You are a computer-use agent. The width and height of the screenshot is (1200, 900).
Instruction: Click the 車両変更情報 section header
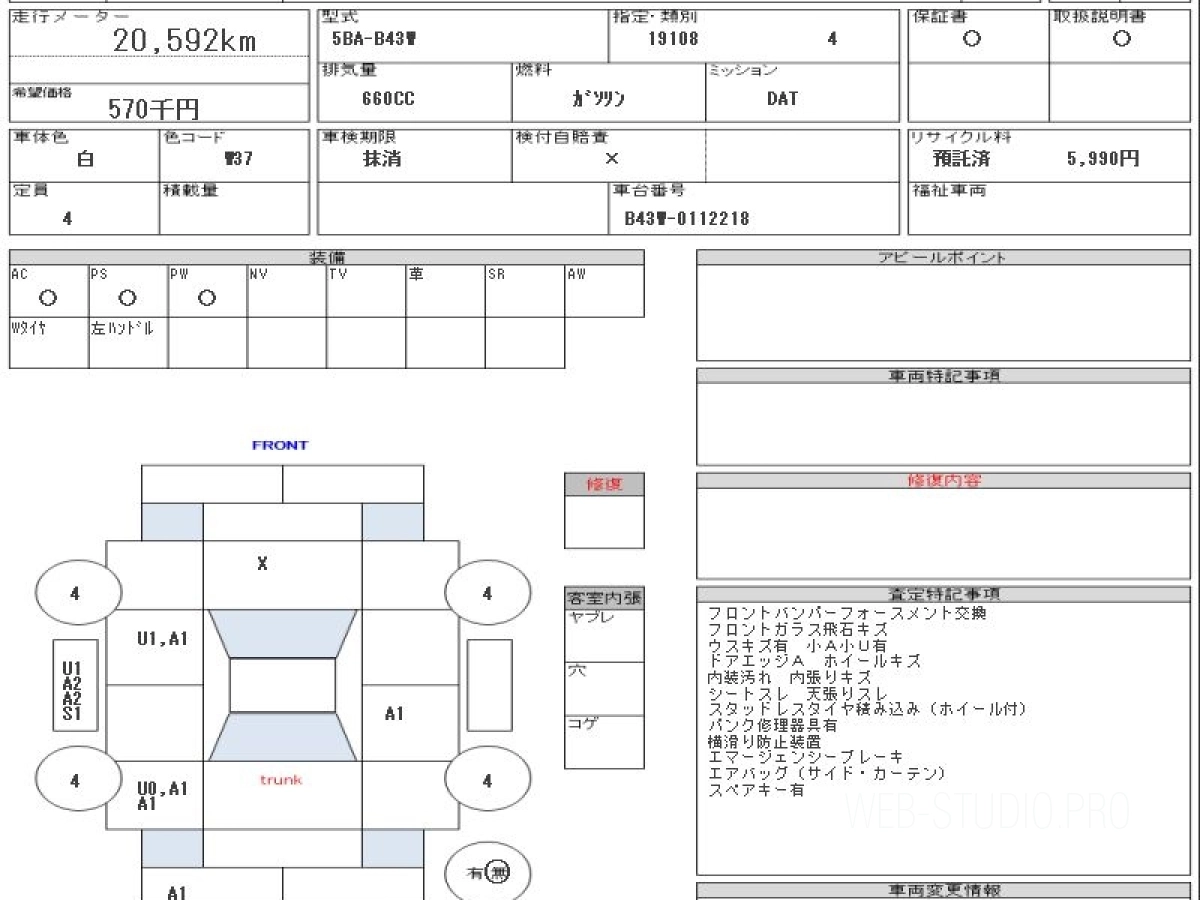pos(943,890)
